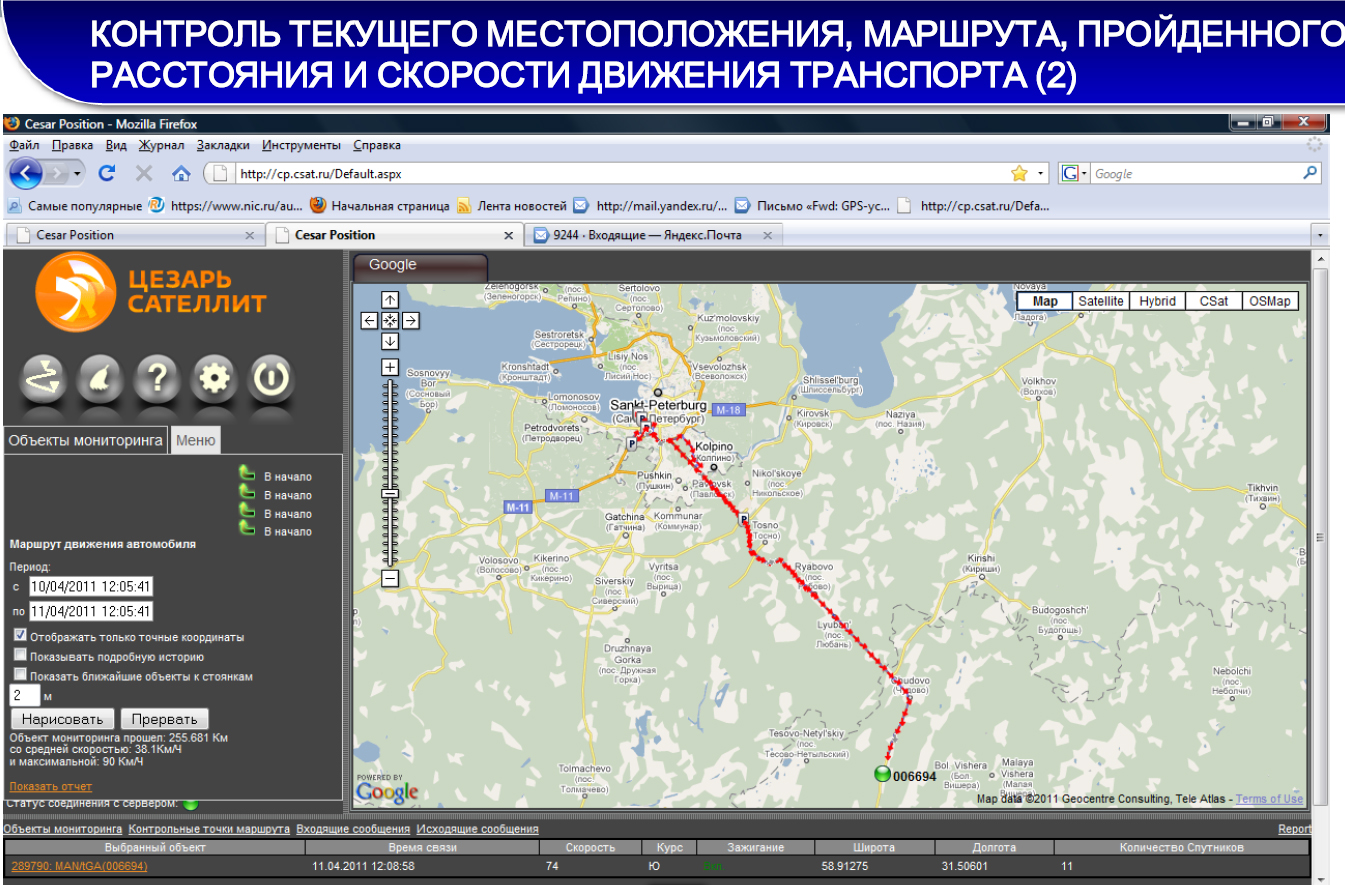This screenshot has height=885, width=1345.
Task: Click the power logout icon button
Action: tap(271, 379)
